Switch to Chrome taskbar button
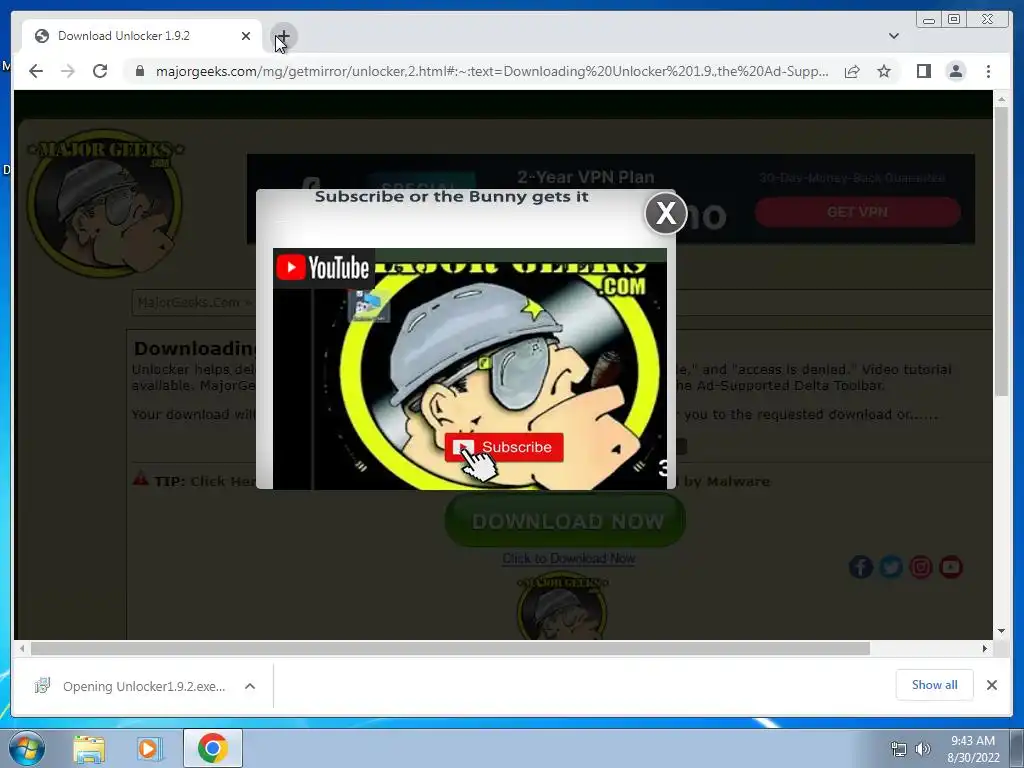The image size is (1024, 768). coord(213,748)
